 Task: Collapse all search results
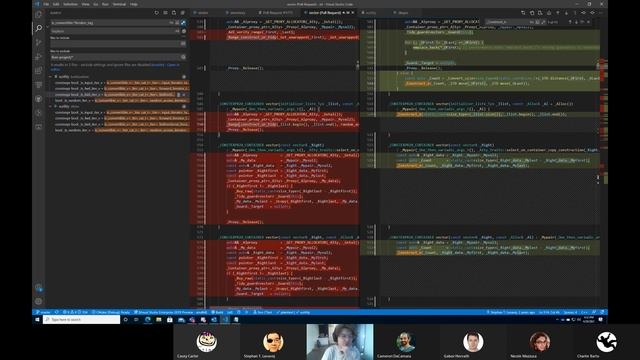click(x=182, y=13)
